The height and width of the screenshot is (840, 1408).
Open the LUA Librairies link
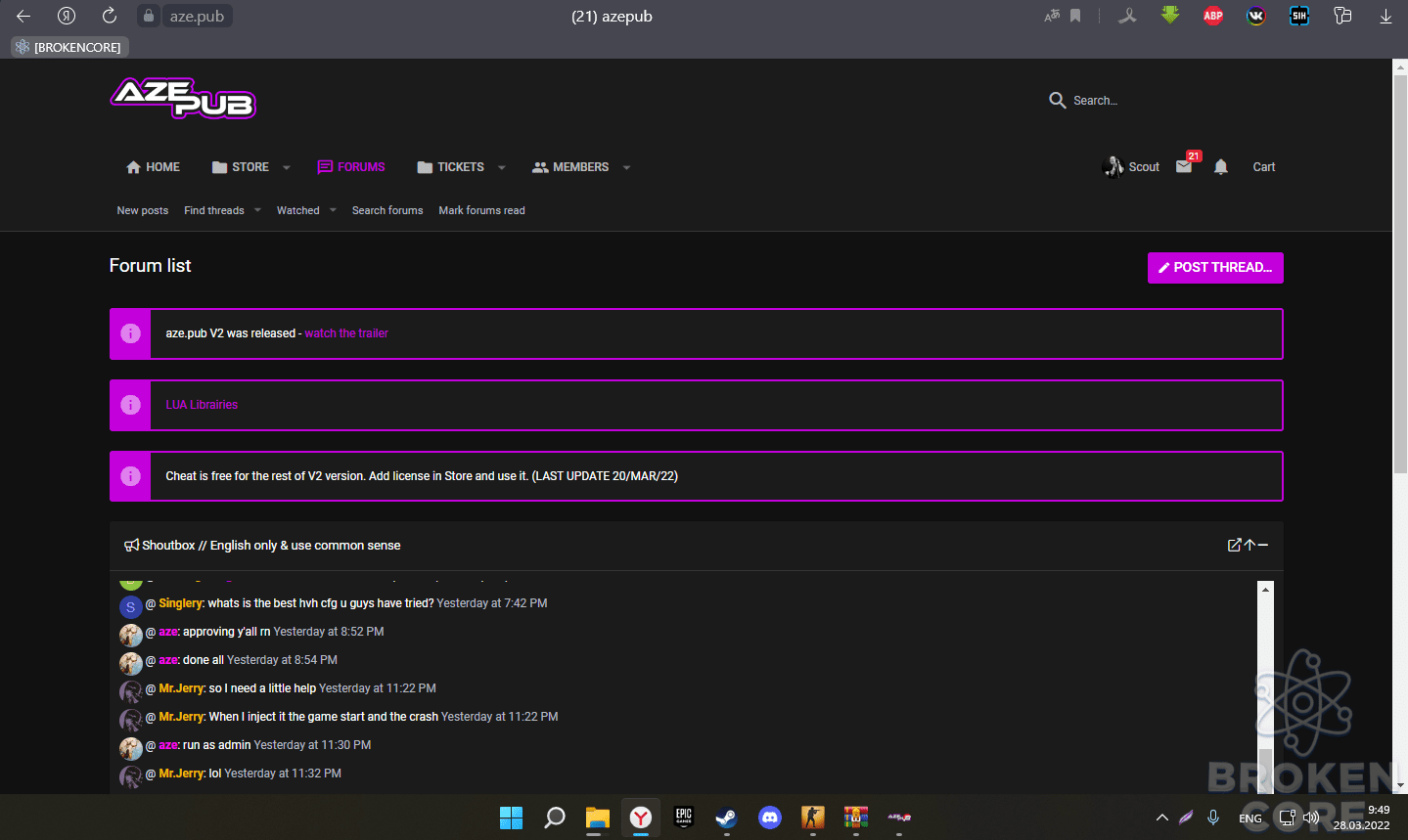[x=202, y=405]
